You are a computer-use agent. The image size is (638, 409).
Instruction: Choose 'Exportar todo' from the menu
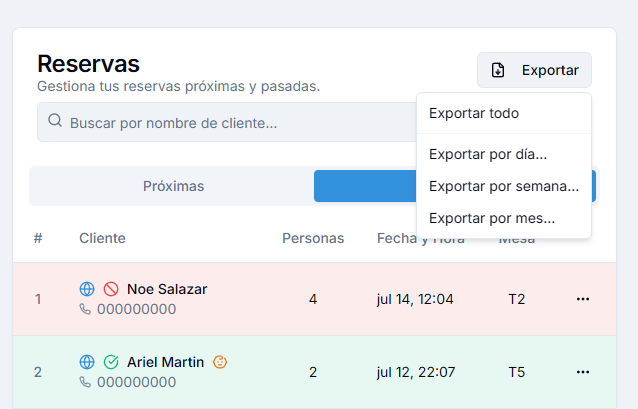(474, 113)
